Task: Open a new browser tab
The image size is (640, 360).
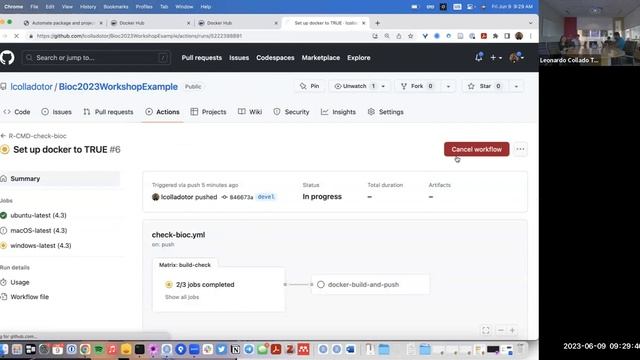Action: tap(377, 23)
